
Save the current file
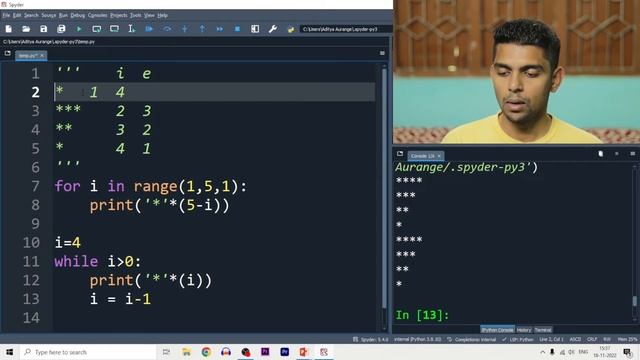(x=44, y=29)
